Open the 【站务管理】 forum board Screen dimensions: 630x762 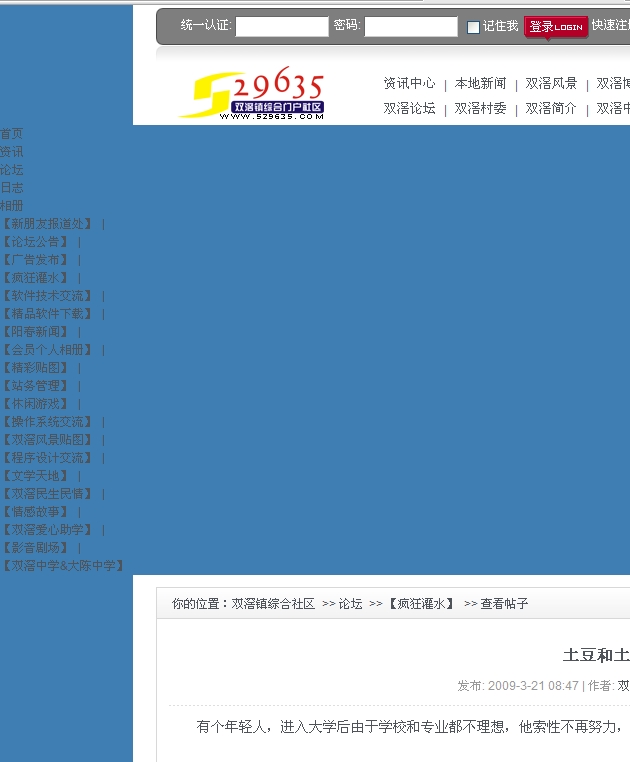(x=35, y=385)
